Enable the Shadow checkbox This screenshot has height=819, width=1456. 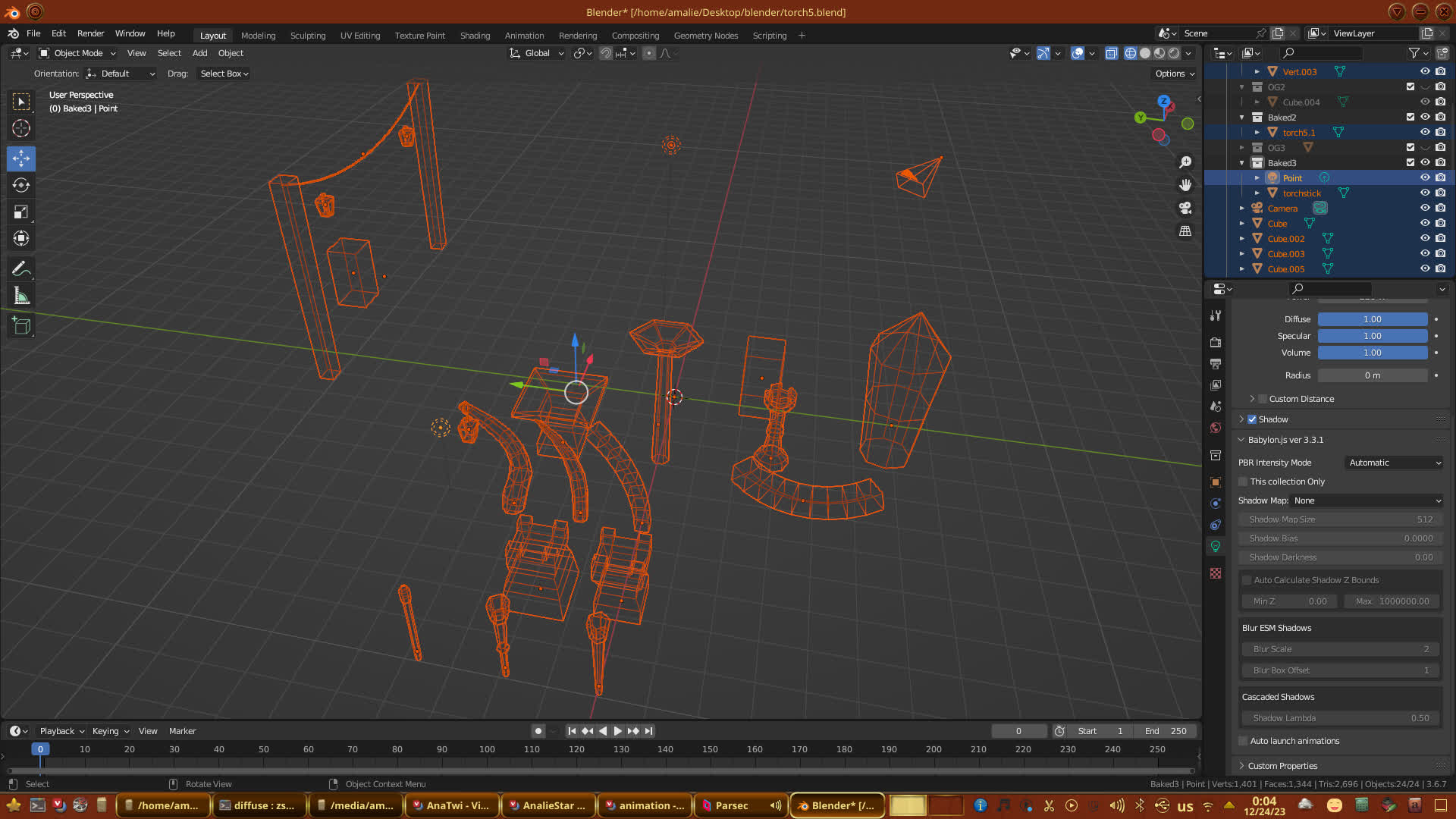1252,419
